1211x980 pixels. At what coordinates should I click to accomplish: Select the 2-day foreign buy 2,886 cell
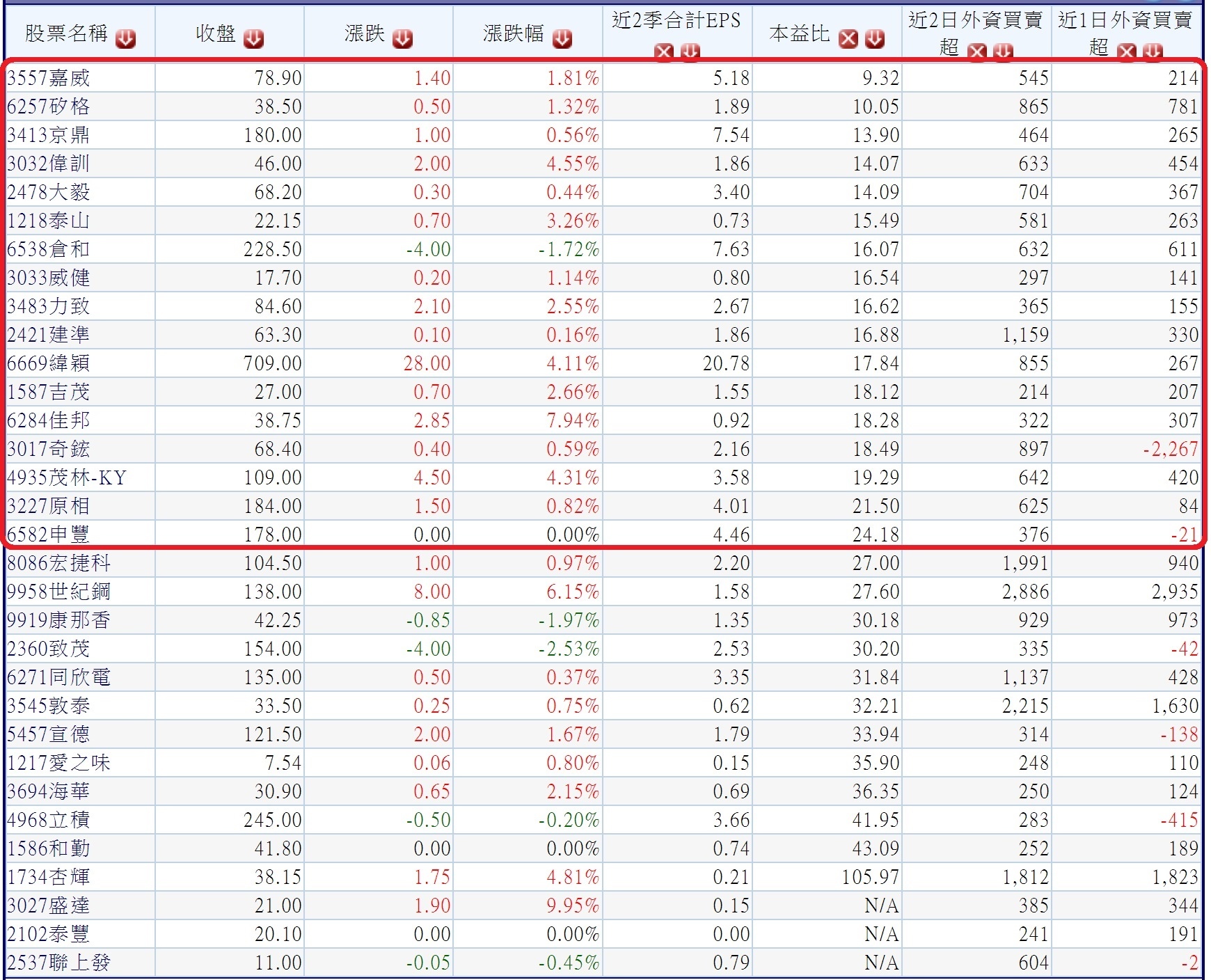pos(977,592)
